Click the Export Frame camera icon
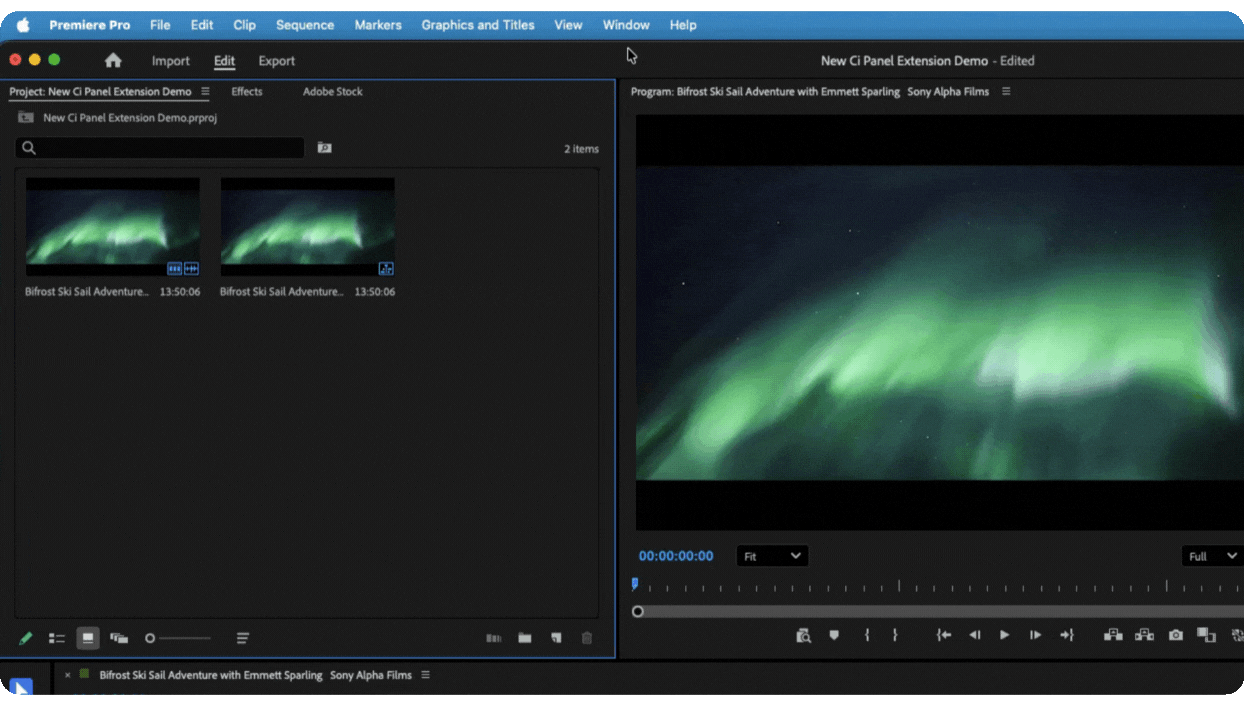This screenshot has width=1244, height=706. (x=1176, y=635)
